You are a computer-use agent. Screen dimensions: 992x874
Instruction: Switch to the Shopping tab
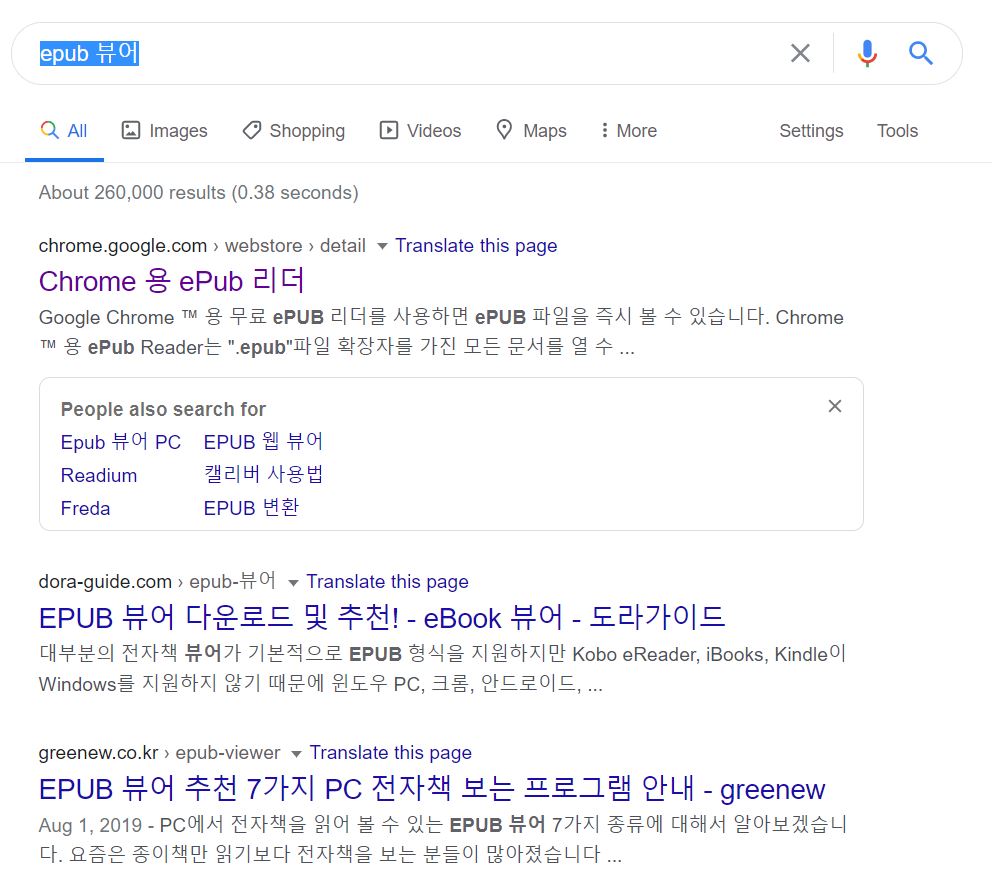point(294,131)
